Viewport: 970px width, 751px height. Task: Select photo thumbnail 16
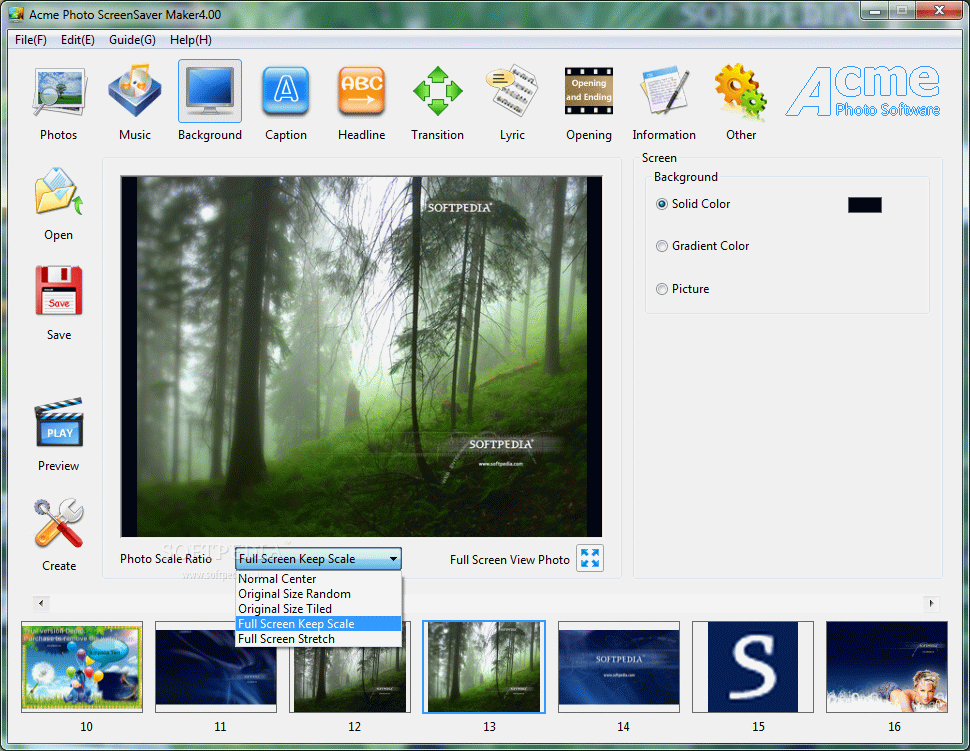pyautogui.click(x=887, y=667)
